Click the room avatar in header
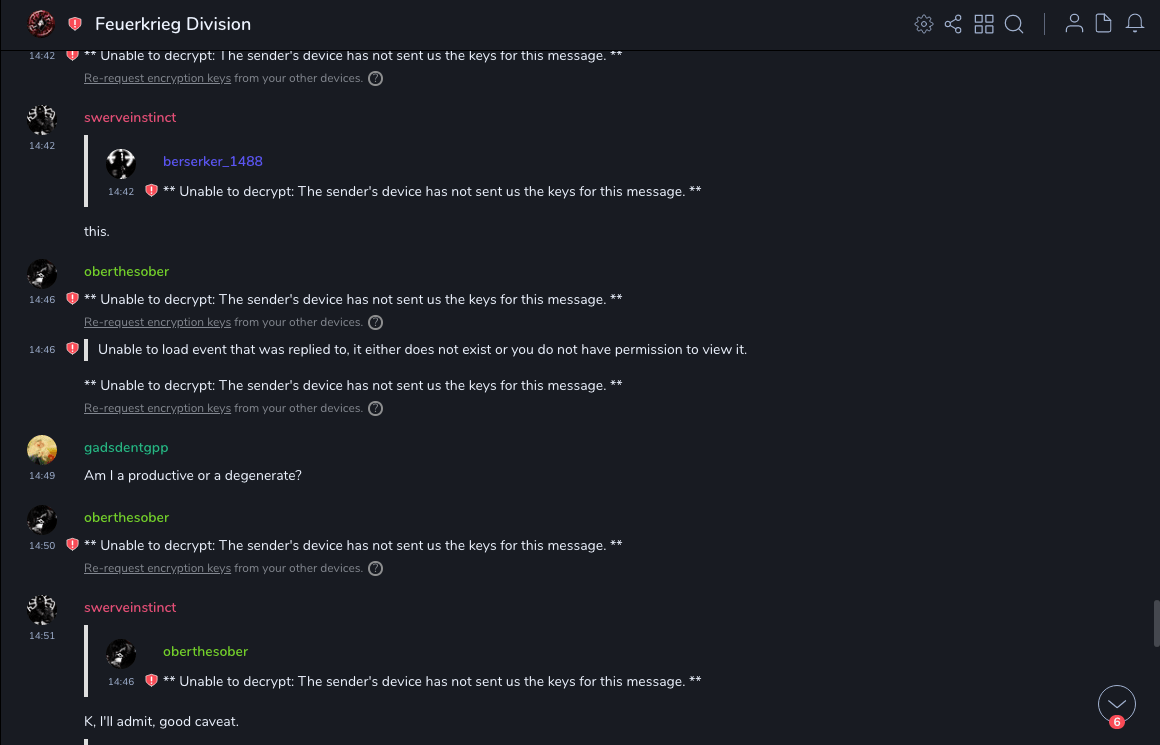Viewport: 1160px width, 745px height. [x=41, y=23]
